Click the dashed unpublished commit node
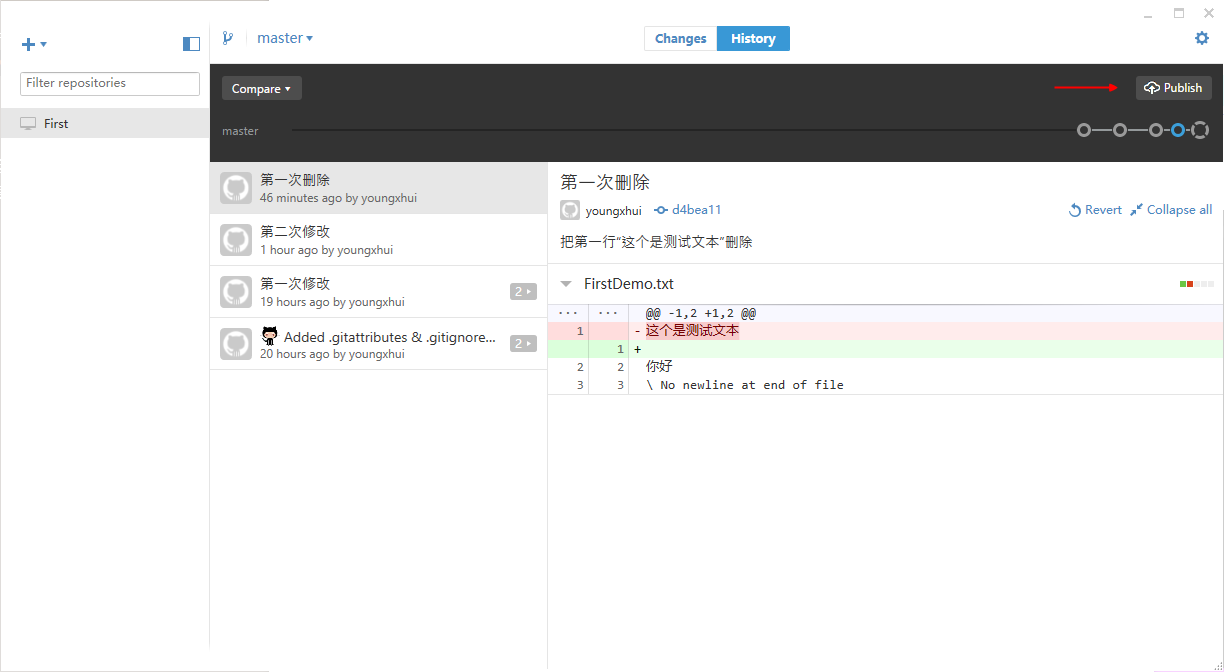Screen dimensions: 1224x672 pyautogui.click(x=1200, y=130)
